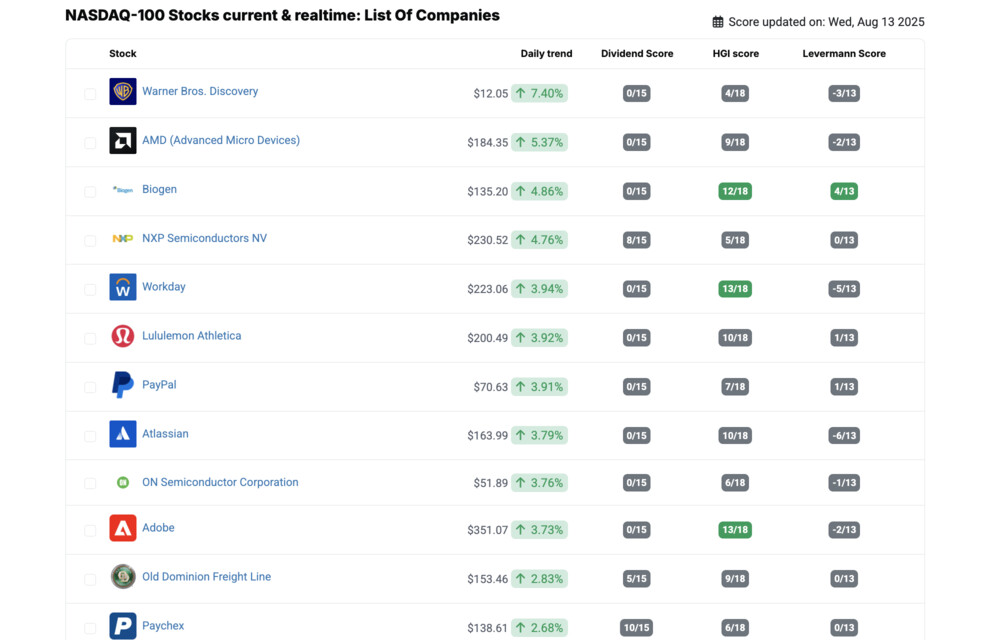
Task: Click the Lululemon Athletica logo icon
Action: [123, 337]
